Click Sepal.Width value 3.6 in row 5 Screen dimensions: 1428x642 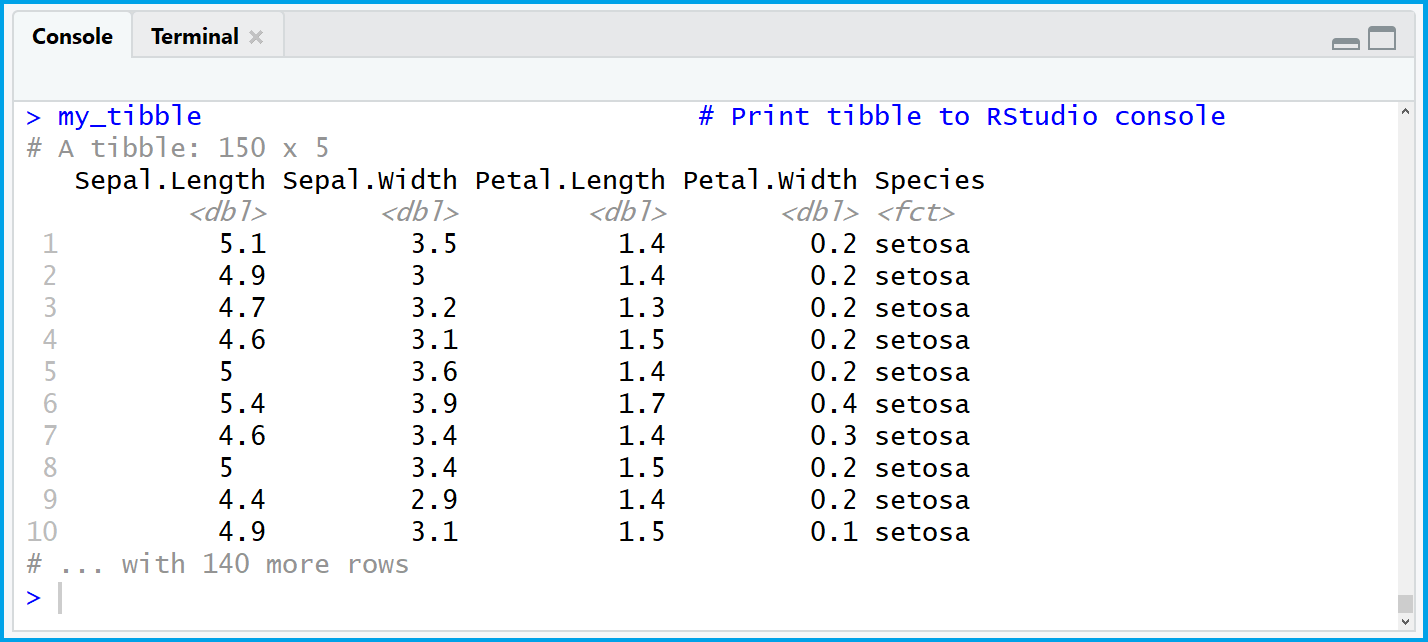[434, 372]
